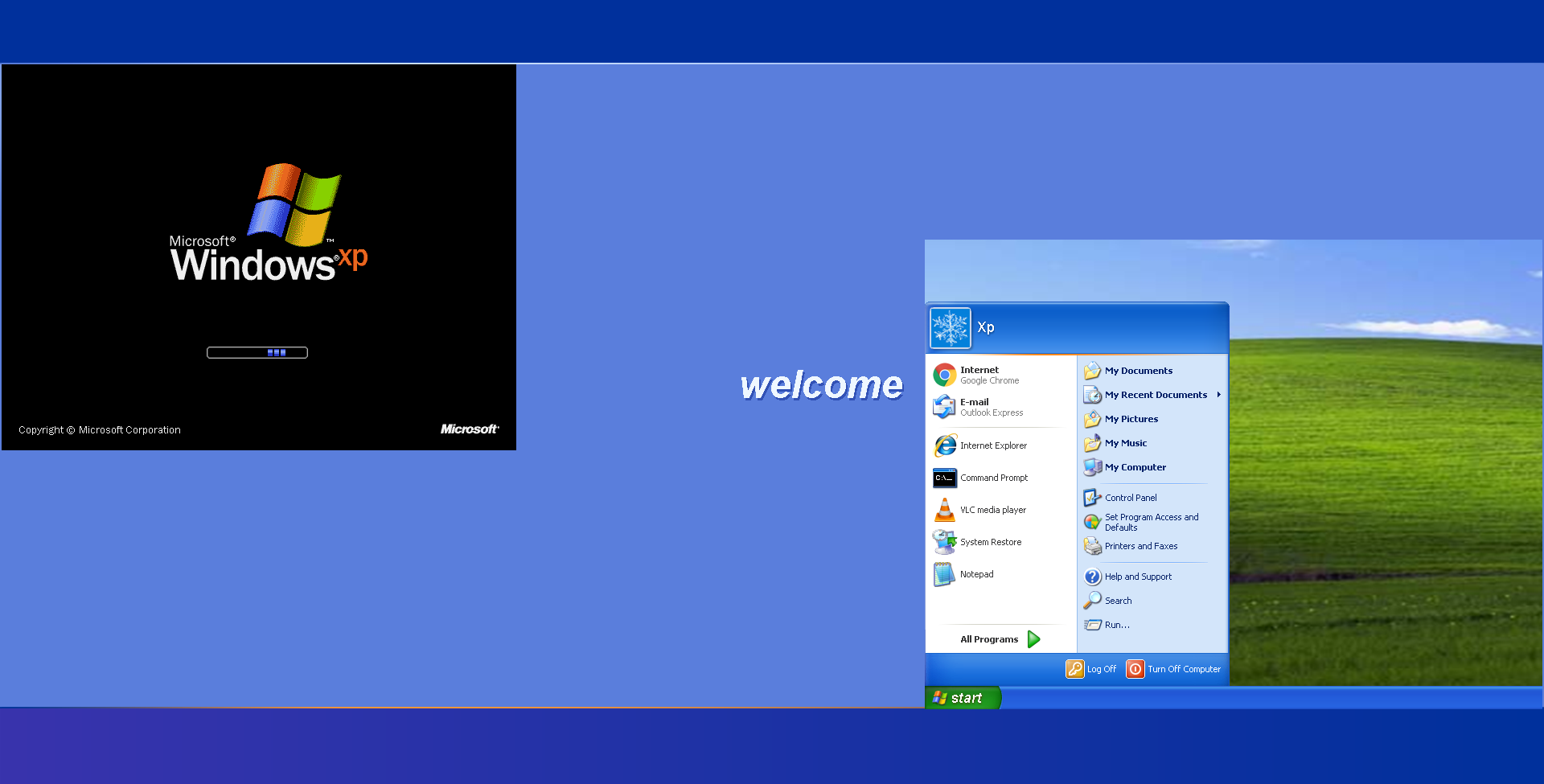Viewport: 1544px width, 784px height.
Task: Click the snowflake user picture
Action: click(951, 328)
